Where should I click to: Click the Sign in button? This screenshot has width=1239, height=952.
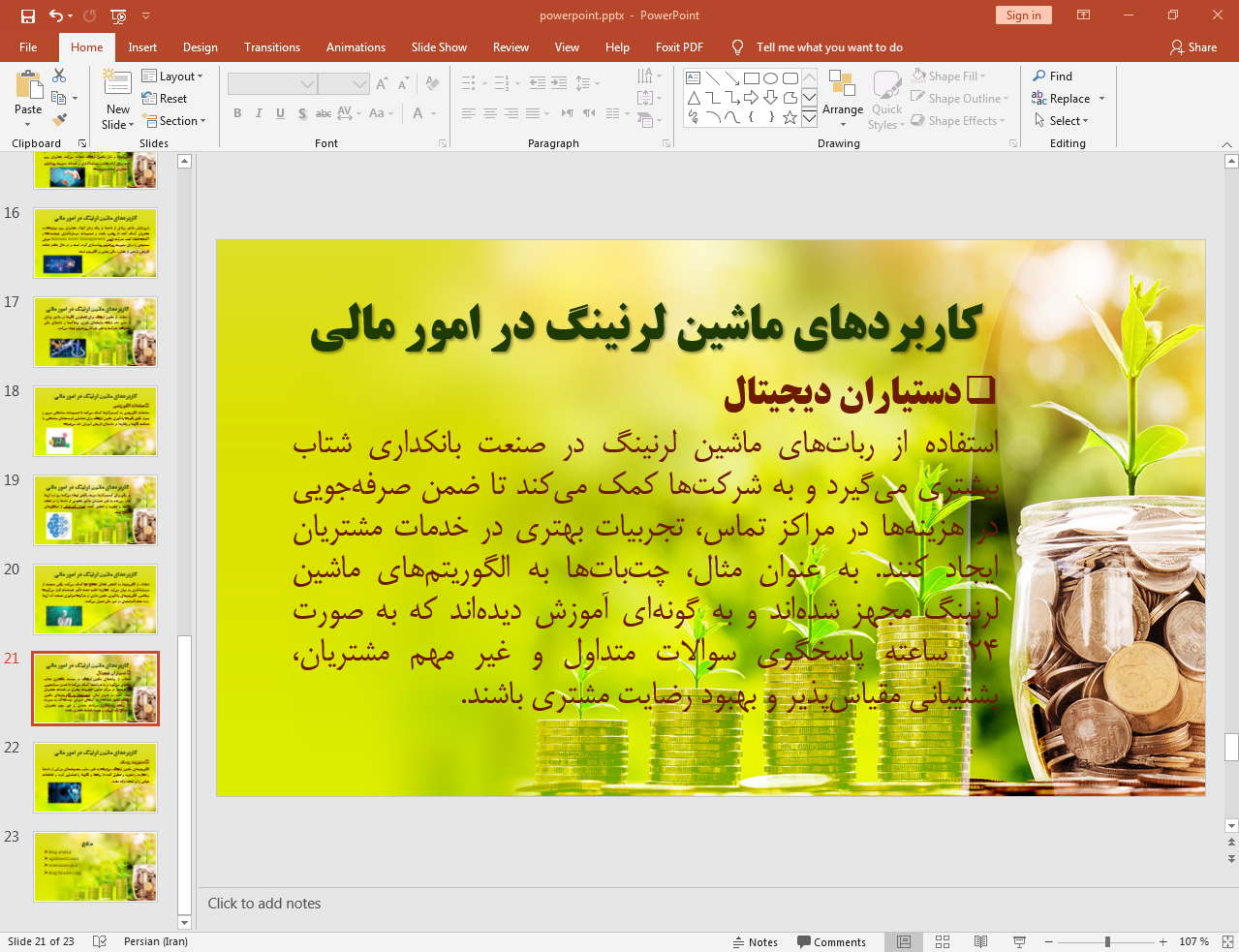coord(1023,15)
